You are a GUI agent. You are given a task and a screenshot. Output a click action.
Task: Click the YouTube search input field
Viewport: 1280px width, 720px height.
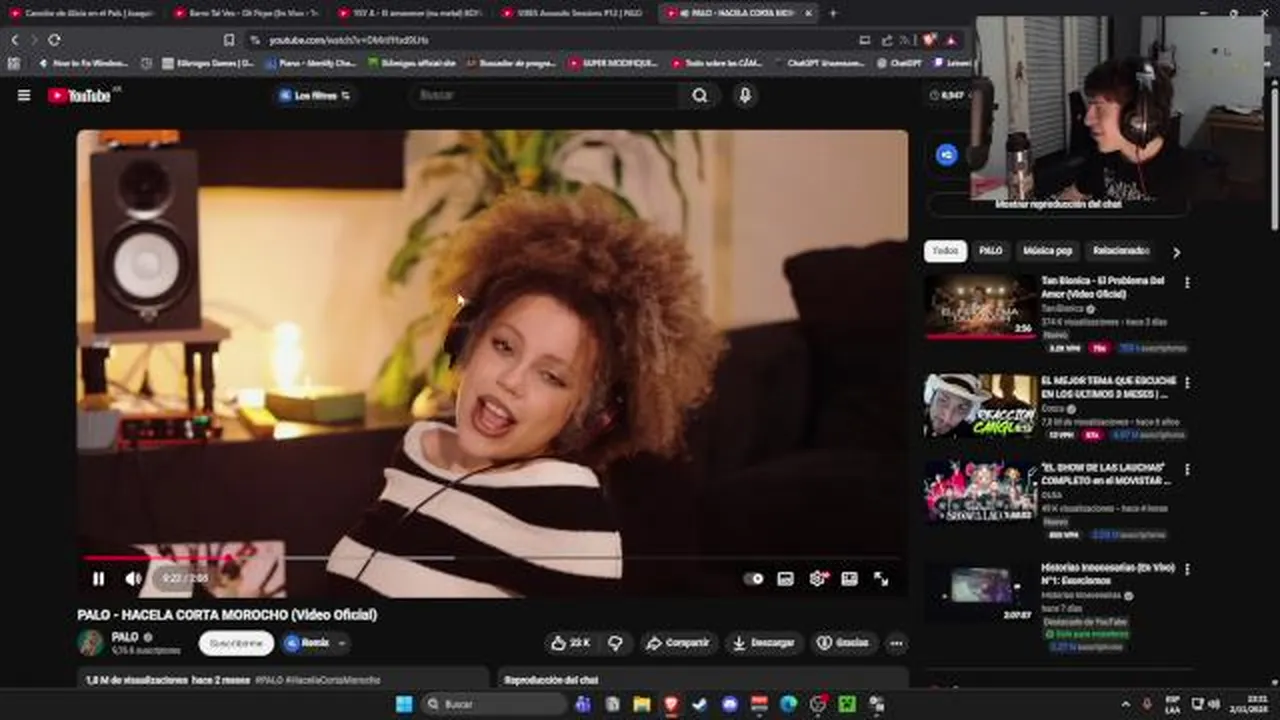click(545, 95)
